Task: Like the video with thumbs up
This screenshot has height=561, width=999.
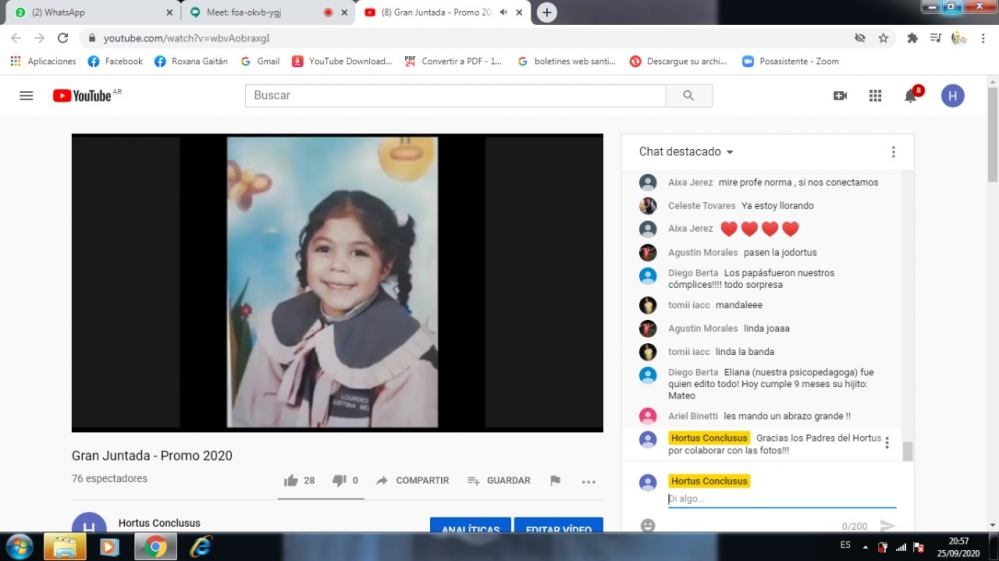Action: pyautogui.click(x=291, y=481)
